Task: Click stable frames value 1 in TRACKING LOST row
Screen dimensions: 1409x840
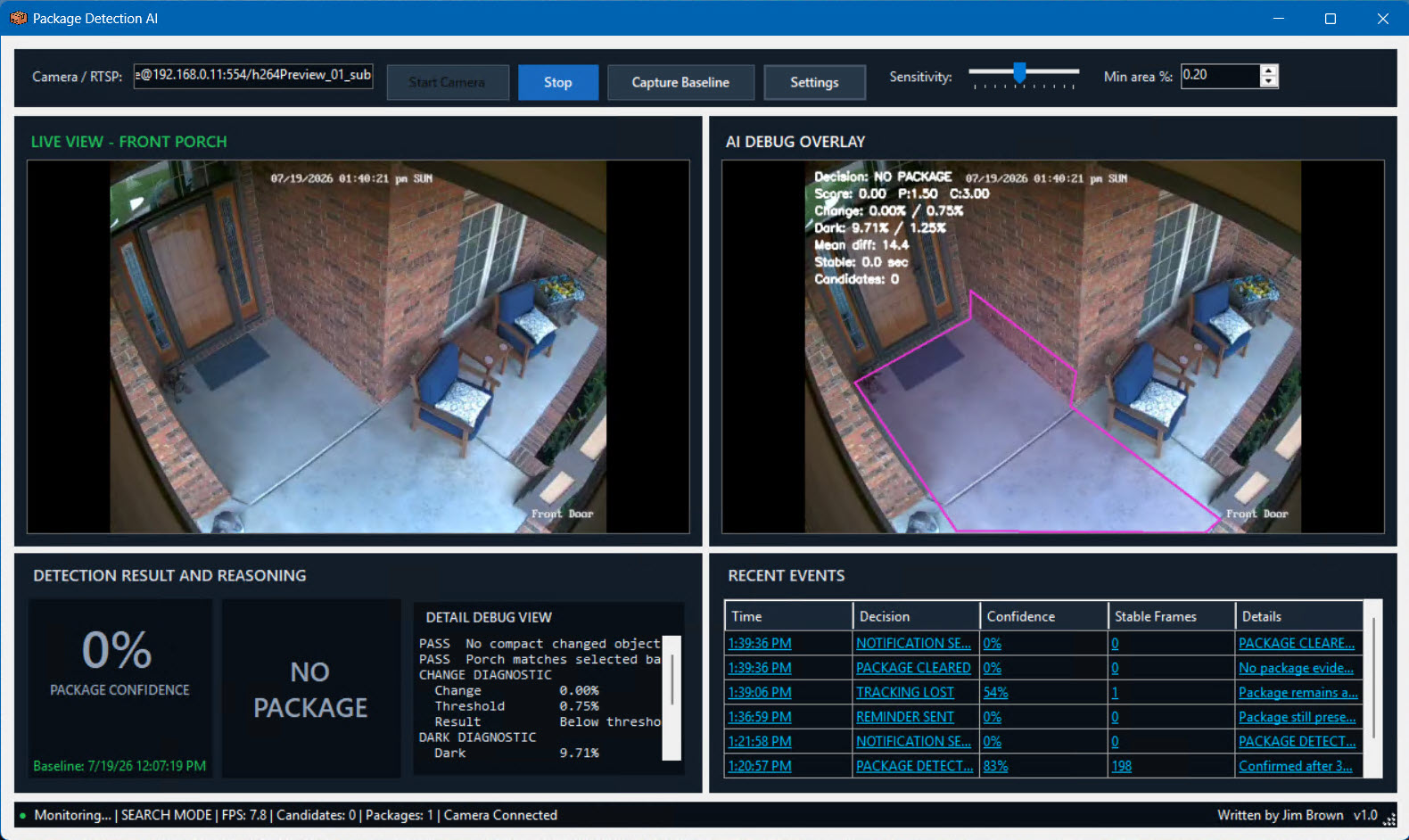Action: coord(1115,693)
